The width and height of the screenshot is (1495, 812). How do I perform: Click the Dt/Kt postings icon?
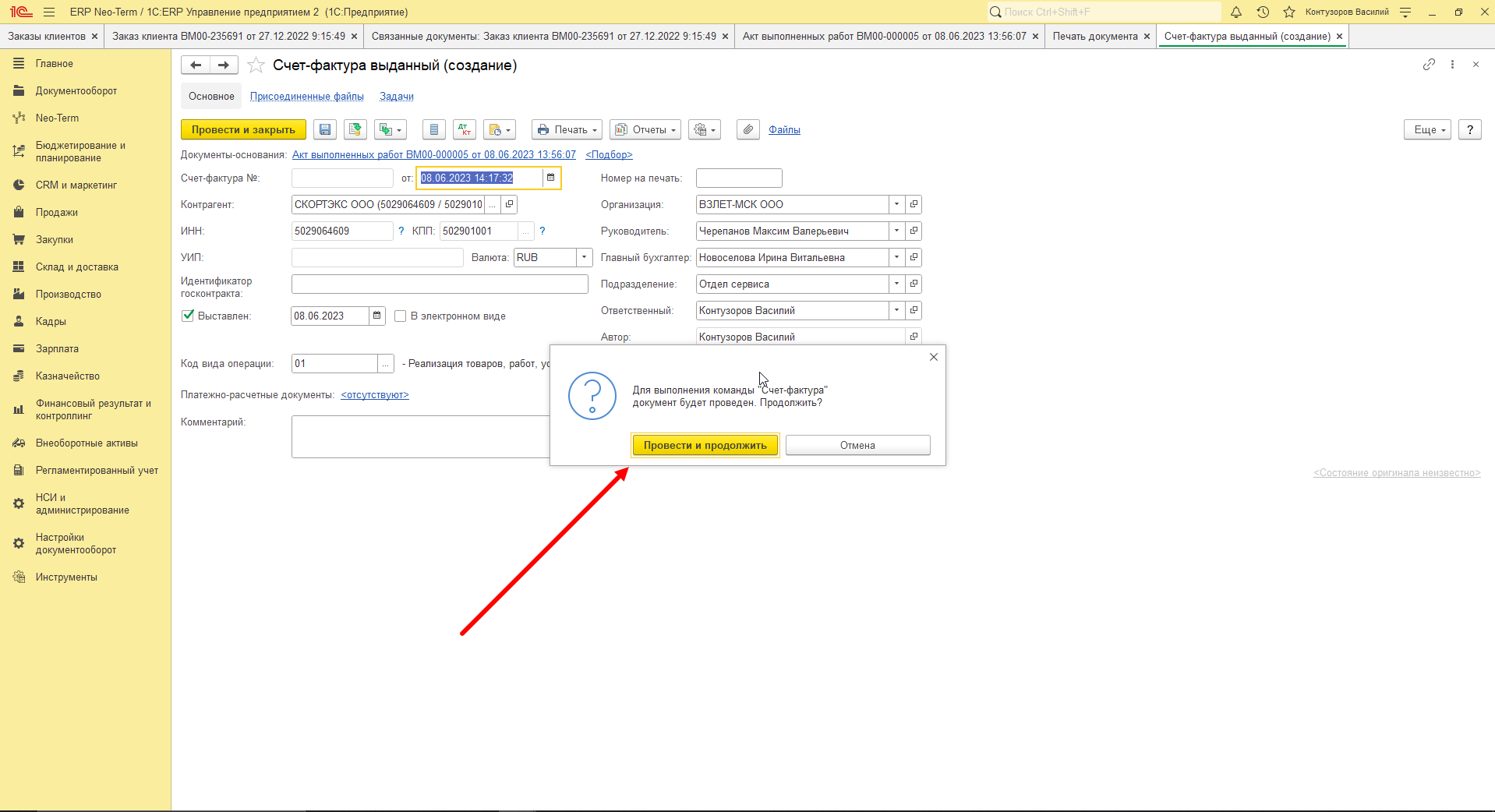[x=465, y=129]
